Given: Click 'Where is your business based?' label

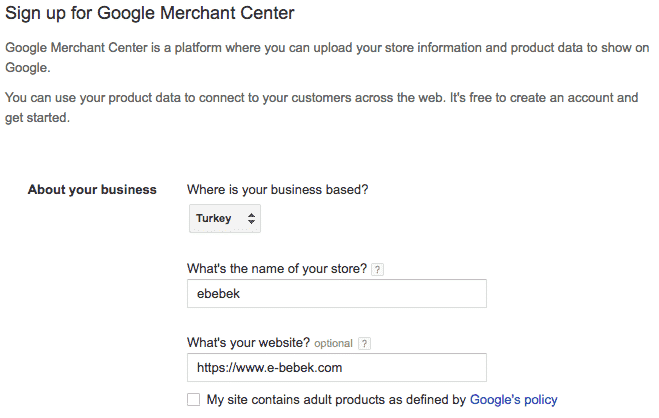Looking at the screenshot, I should click(x=277, y=189).
